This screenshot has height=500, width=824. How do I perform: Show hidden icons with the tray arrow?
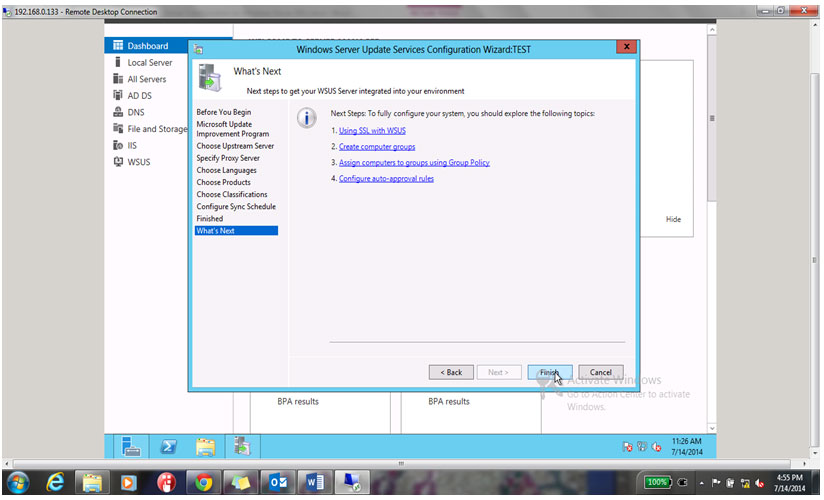(702, 483)
